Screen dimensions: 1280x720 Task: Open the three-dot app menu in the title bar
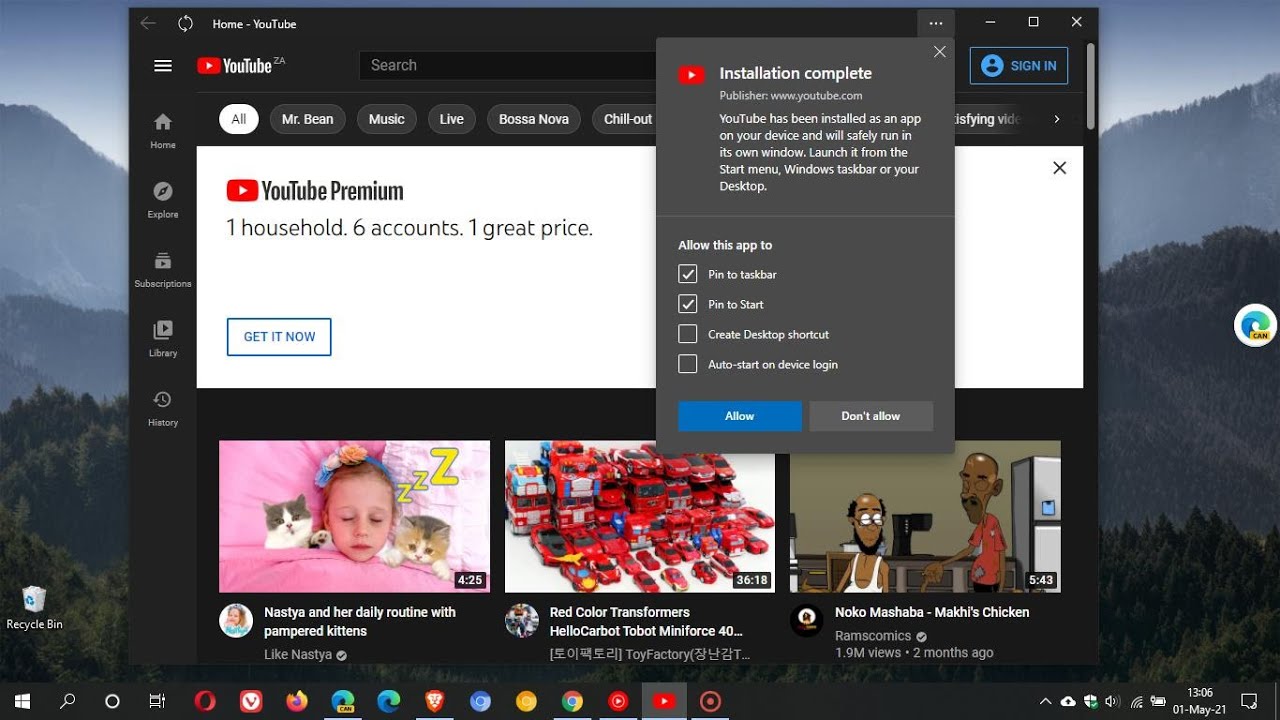[935, 23]
